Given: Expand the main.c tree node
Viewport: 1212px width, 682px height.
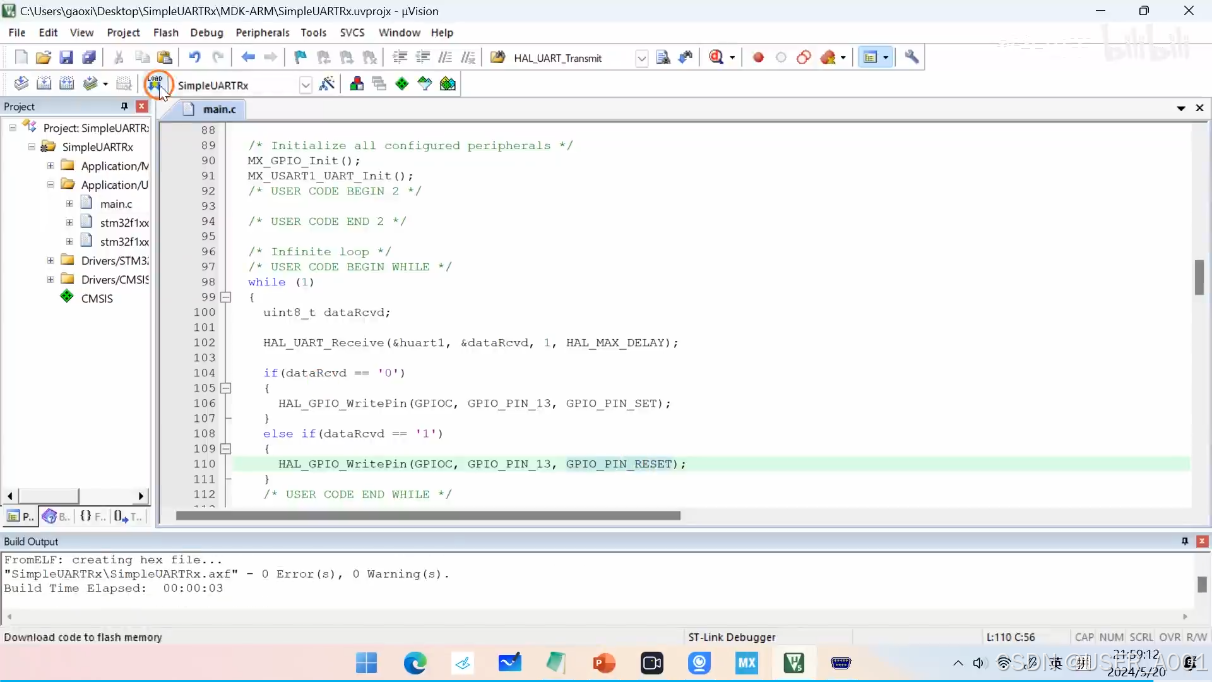Looking at the screenshot, I should coord(69,204).
